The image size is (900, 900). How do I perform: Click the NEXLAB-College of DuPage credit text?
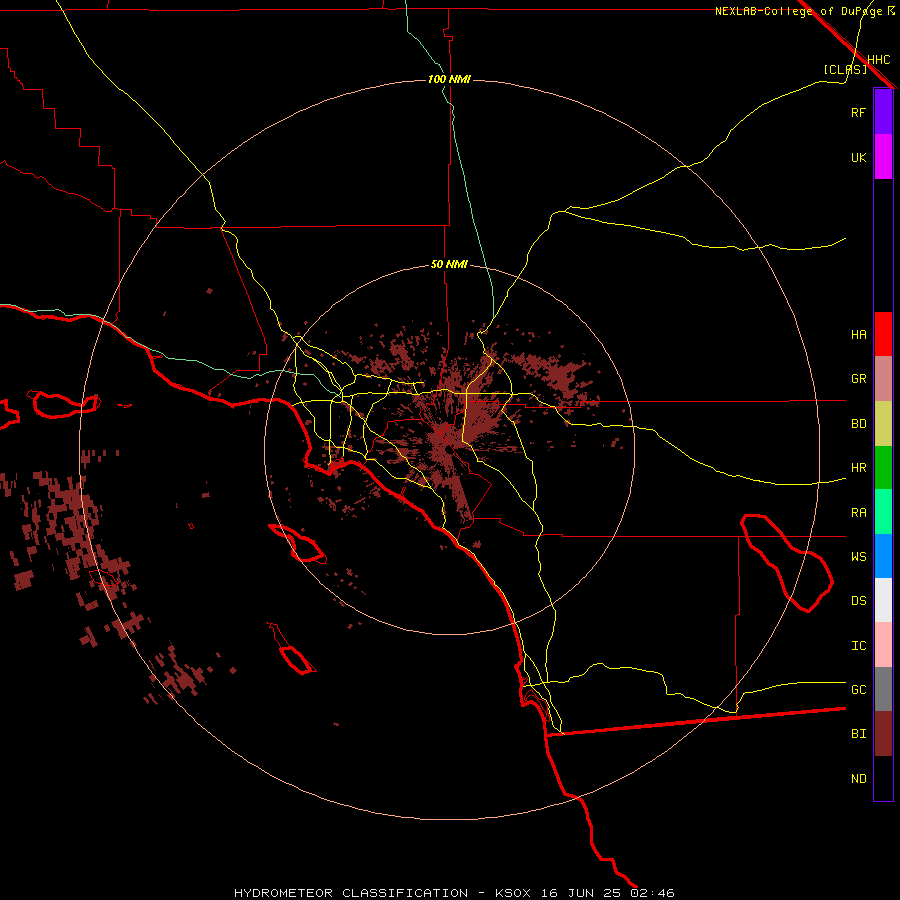[798, 11]
